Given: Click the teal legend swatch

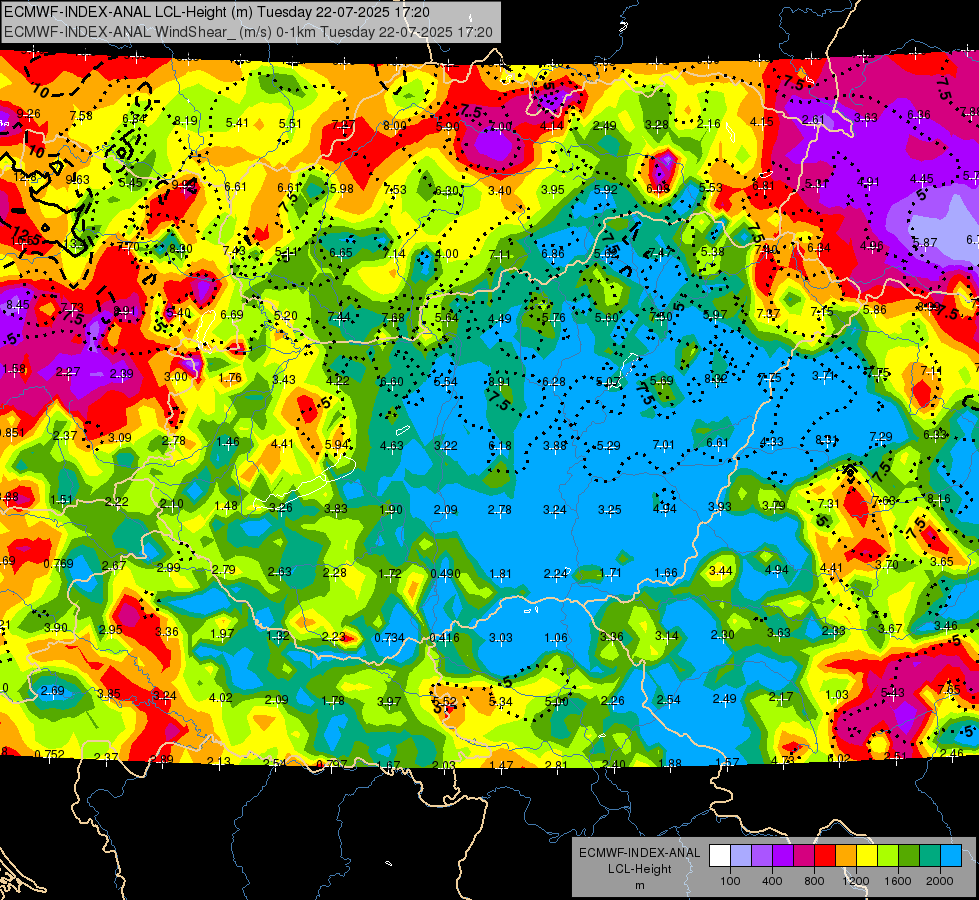Looking at the screenshot, I should click(x=930, y=856).
